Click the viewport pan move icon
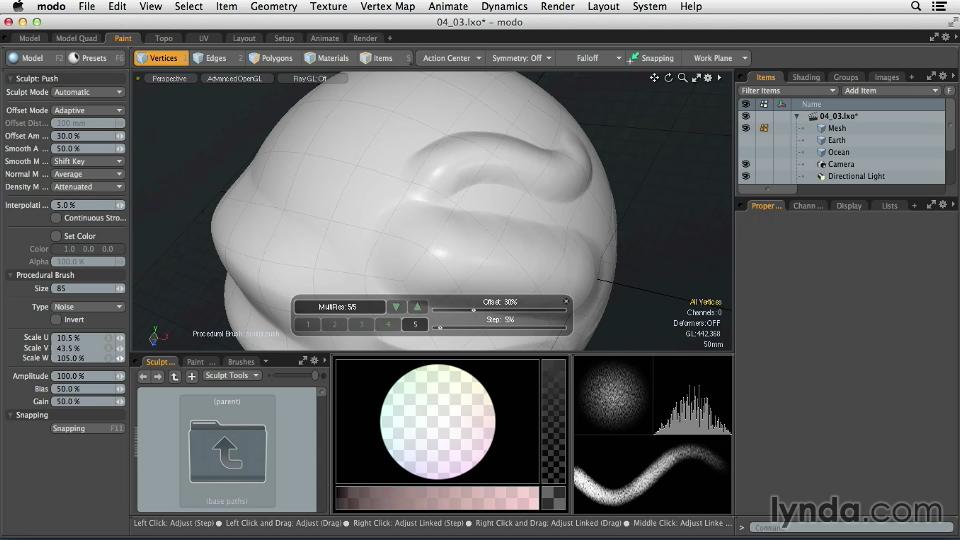Viewport: 960px width, 540px height. (x=654, y=78)
